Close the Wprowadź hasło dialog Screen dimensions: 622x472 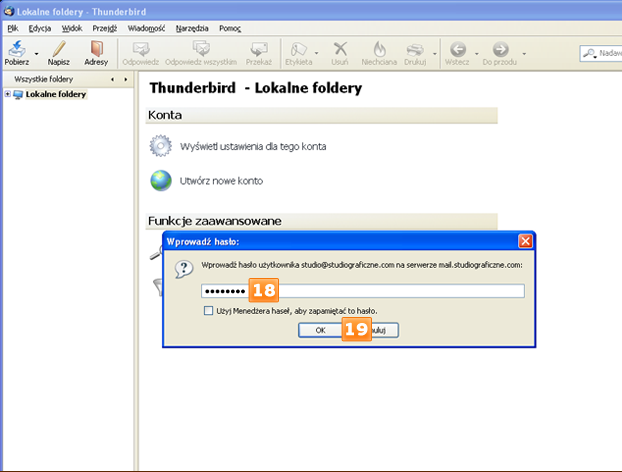coord(525,241)
